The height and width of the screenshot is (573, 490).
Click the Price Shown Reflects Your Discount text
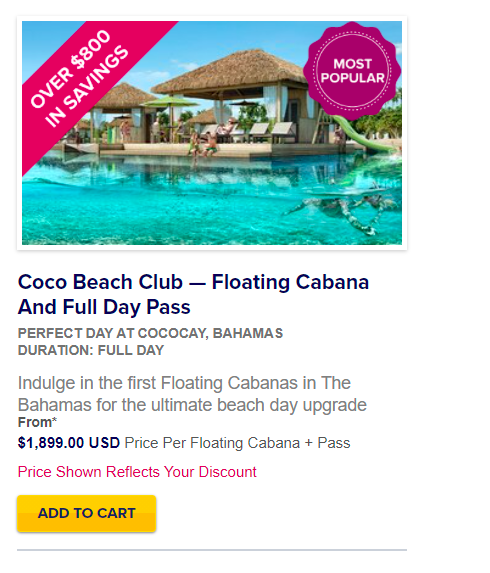coord(137,472)
